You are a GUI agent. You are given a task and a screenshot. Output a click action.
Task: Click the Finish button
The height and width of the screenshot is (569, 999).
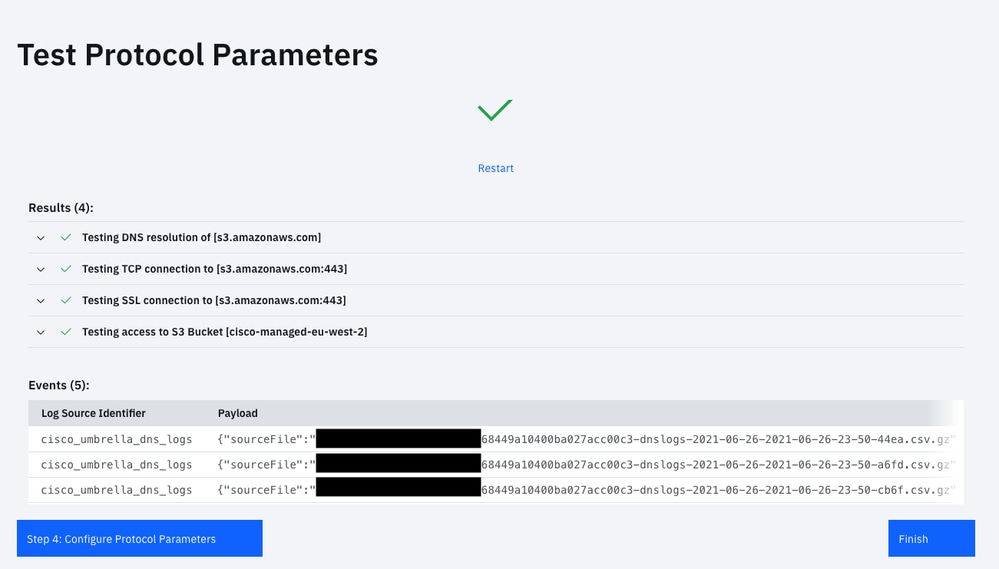click(x=931, y=539)
